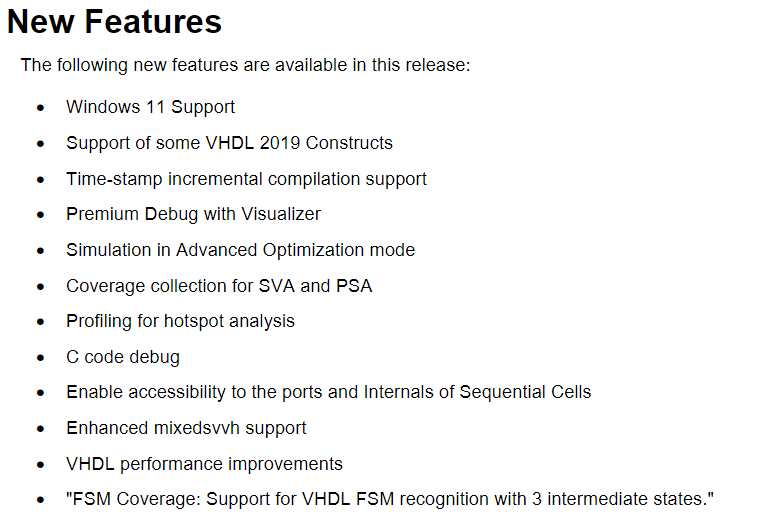Click VHDL performance improvements item

pos(204,464)
